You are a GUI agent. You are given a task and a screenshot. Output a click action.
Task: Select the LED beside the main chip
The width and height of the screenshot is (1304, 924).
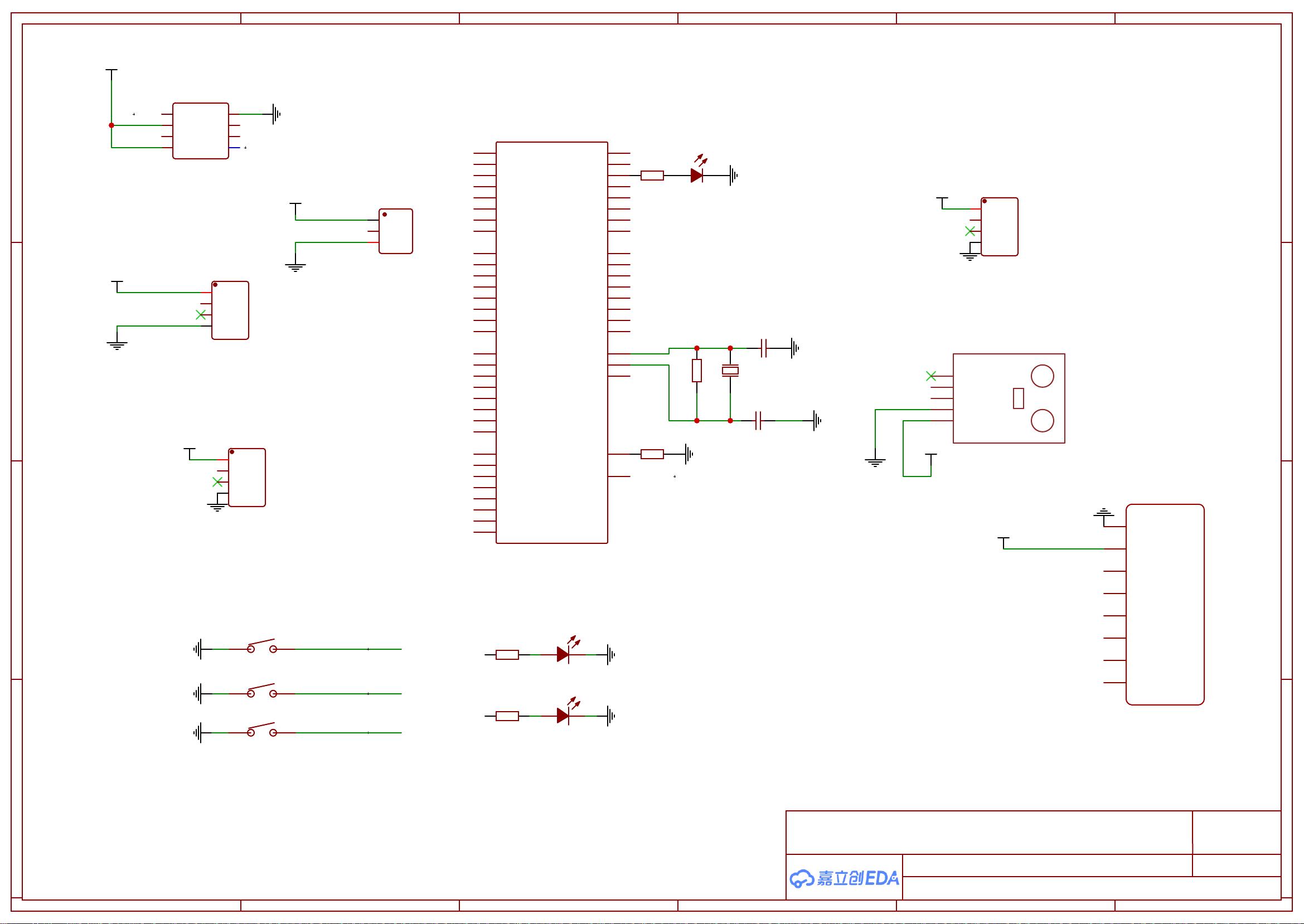(697, 175)
